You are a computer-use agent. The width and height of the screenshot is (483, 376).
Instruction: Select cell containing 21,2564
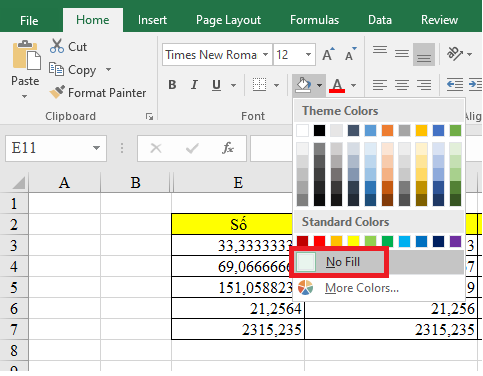coord(238,309)
